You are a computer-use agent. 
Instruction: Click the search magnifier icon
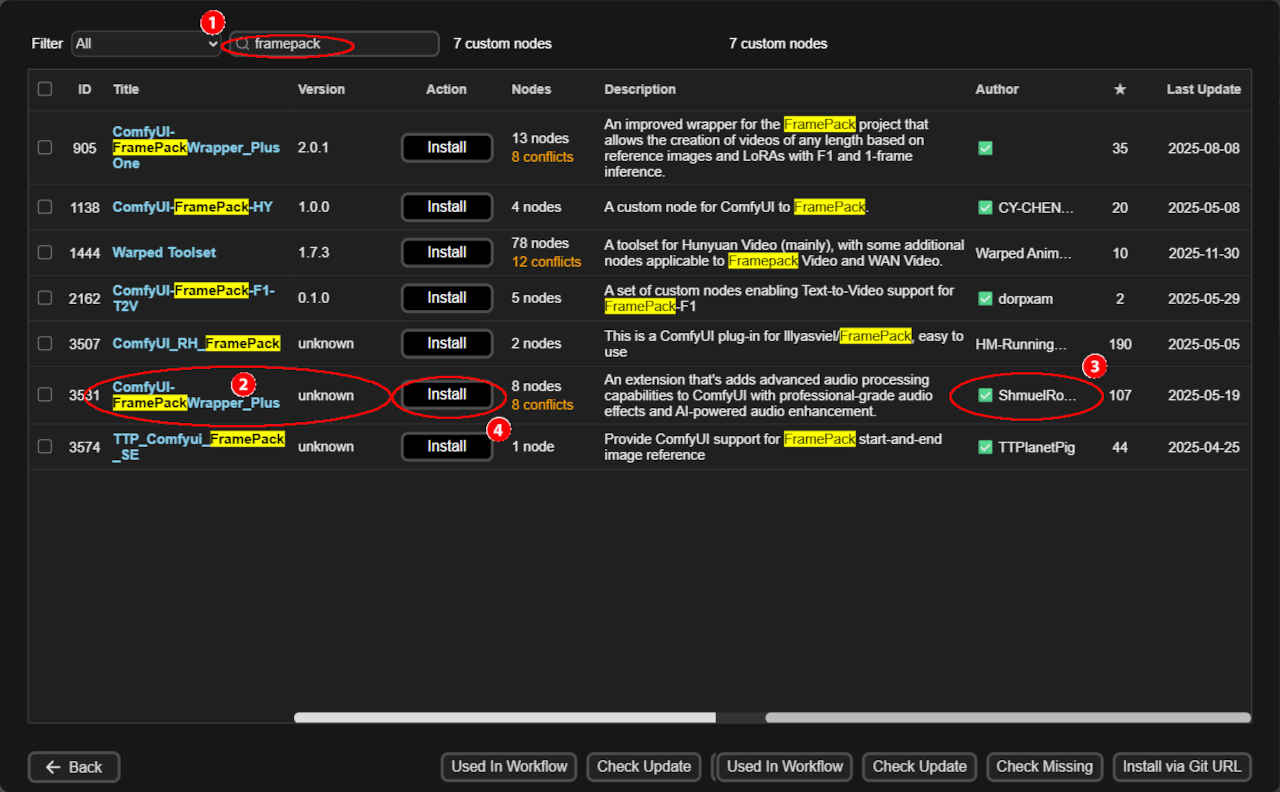(242, 44)
